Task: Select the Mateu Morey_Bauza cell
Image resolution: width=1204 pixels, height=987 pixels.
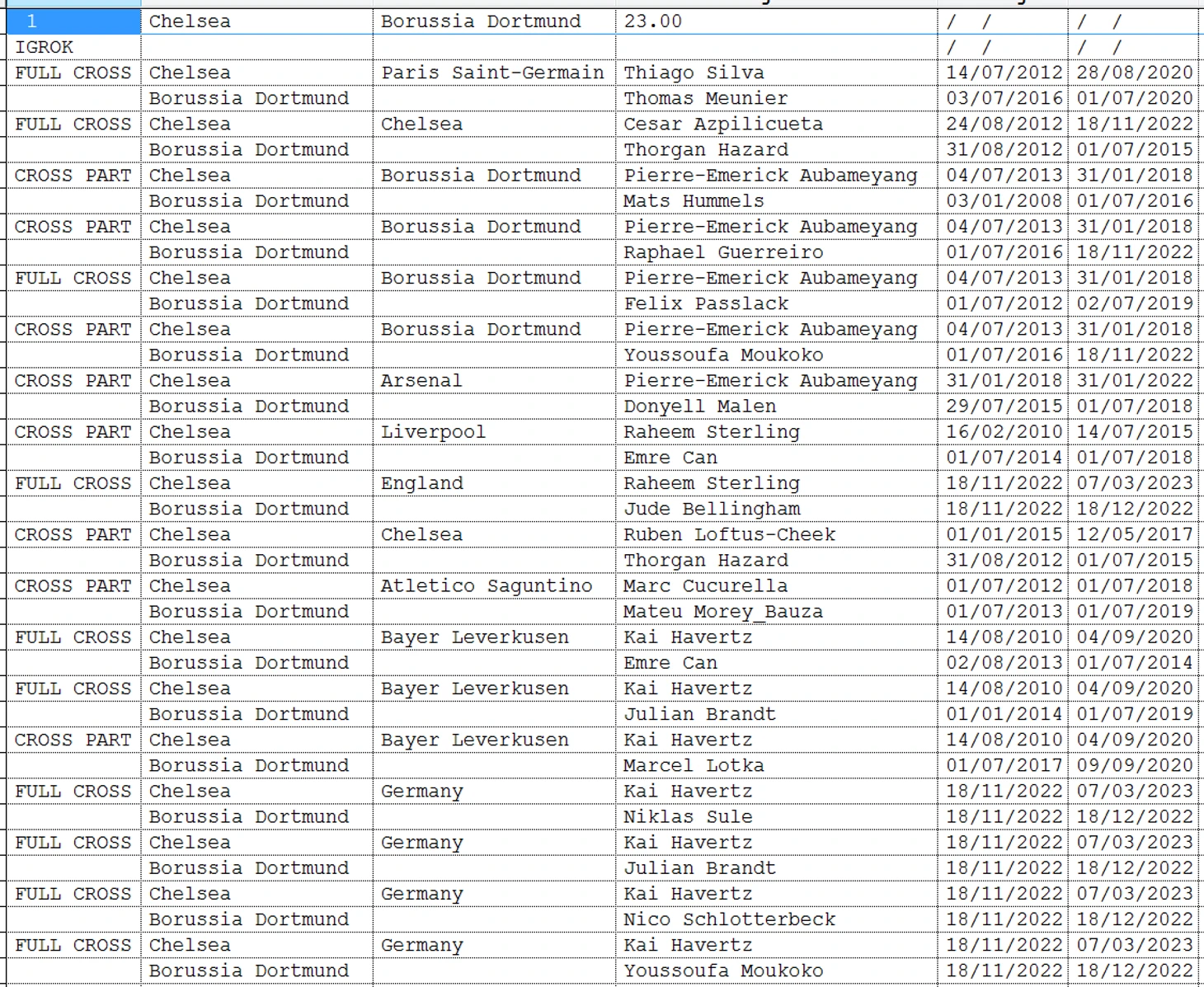Action: pyautogui.click(x=776, y=611)
